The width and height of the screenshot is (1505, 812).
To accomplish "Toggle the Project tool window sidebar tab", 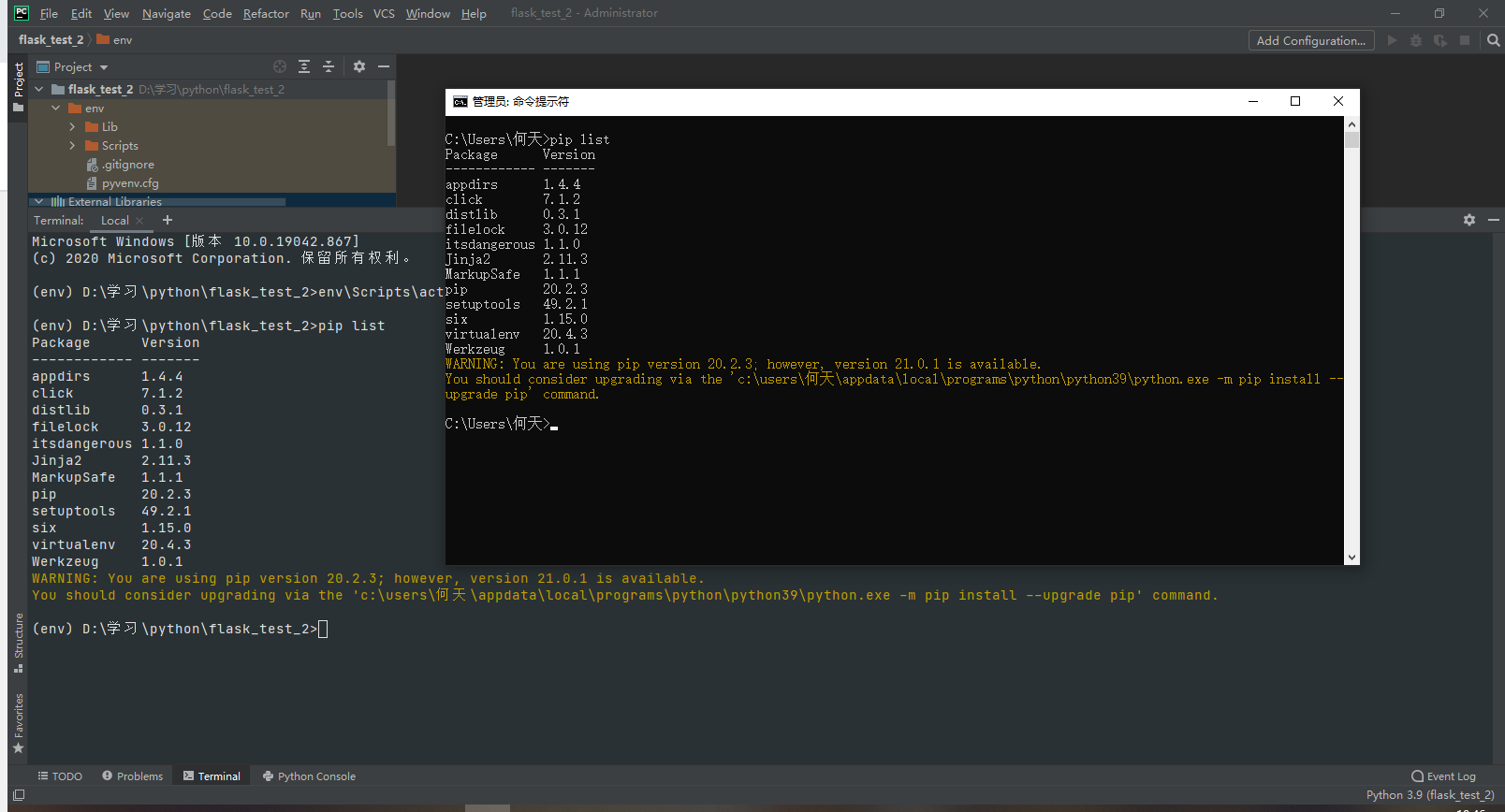I will pos(18,87).
